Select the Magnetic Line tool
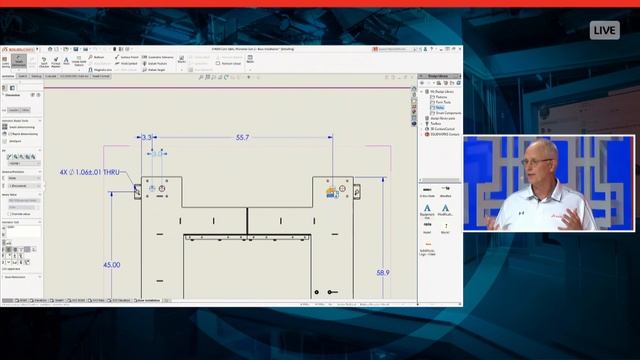 100,70
